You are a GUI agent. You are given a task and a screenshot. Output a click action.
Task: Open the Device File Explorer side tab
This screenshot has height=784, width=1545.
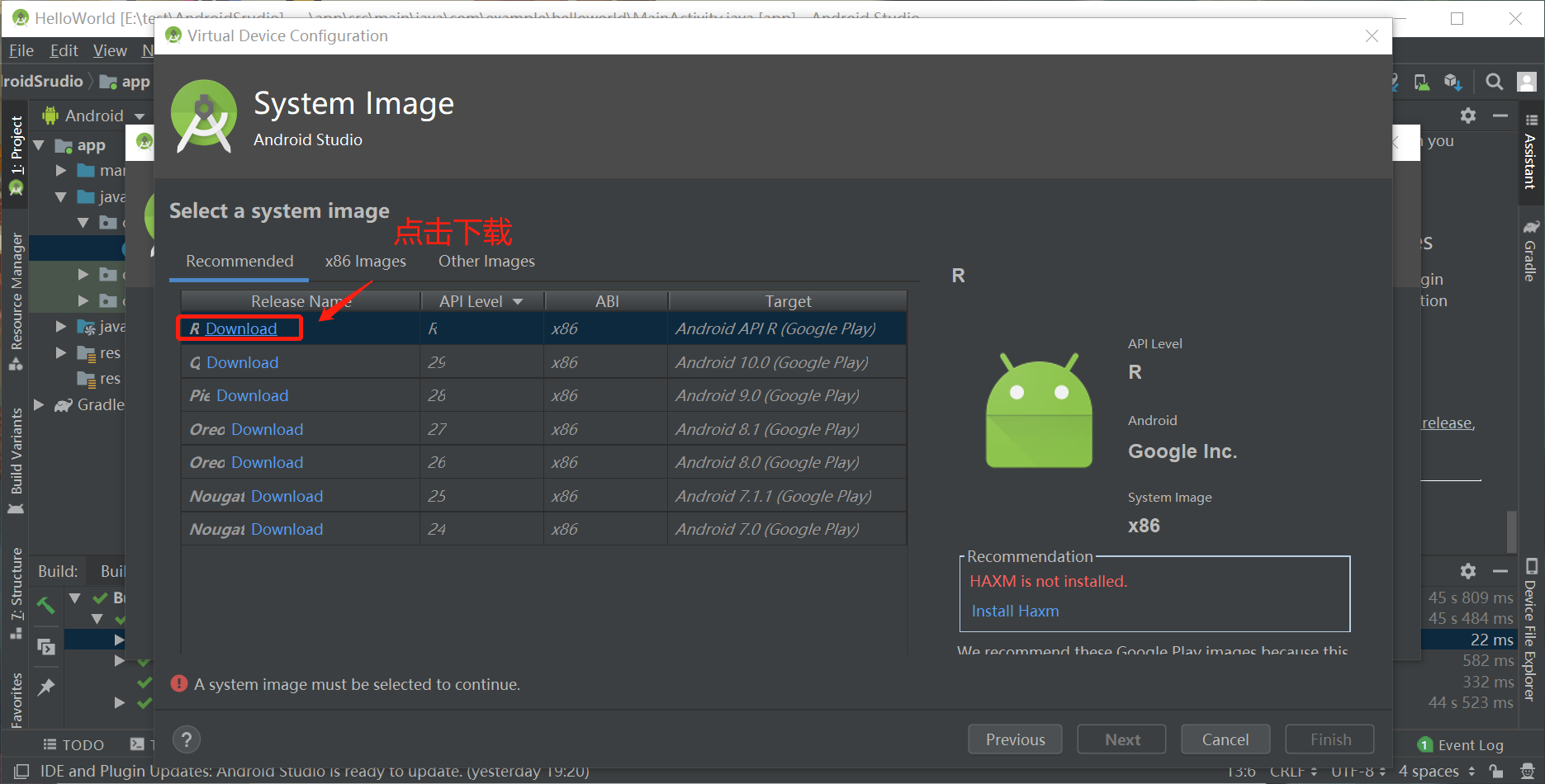1530,631
